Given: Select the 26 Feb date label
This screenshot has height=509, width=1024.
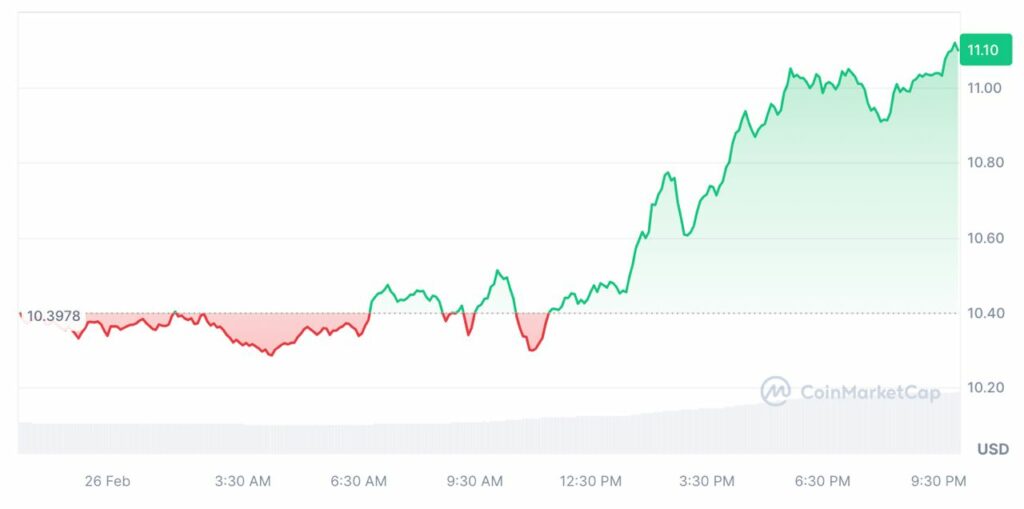Looking at the screenshot, I should pos(108,482).
